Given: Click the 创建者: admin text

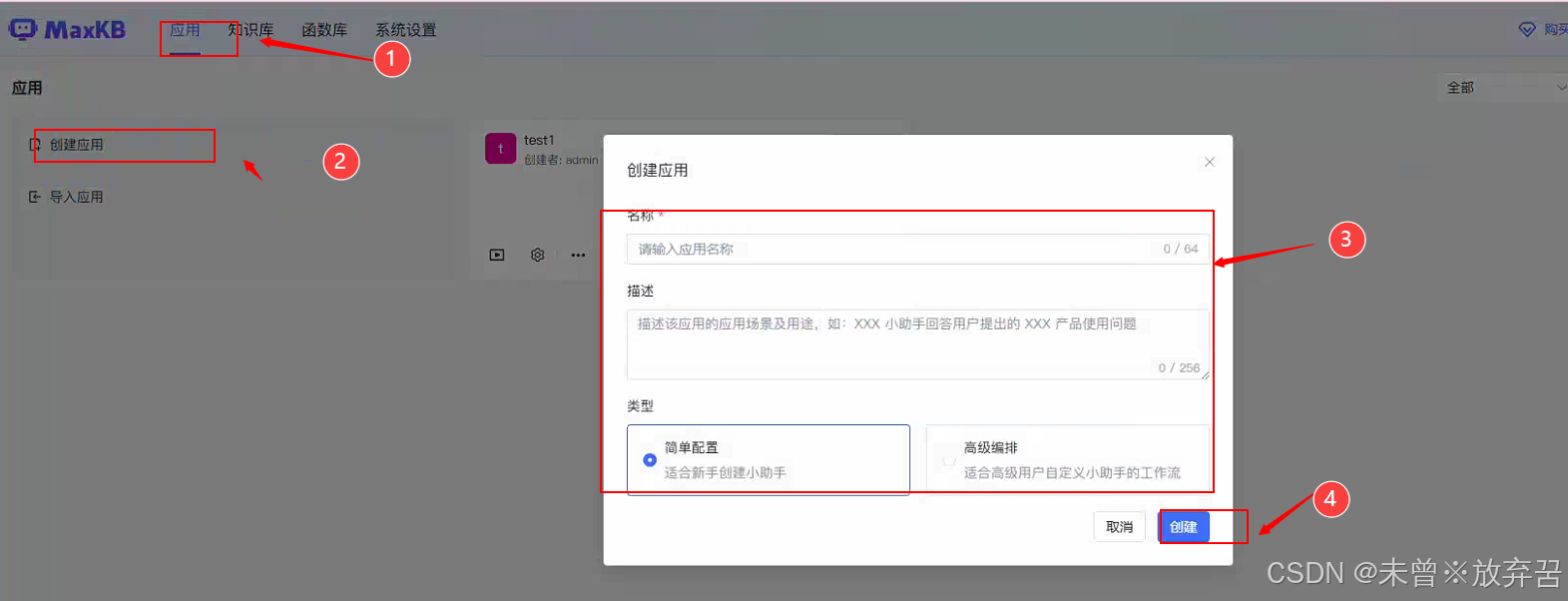Looking at the screenshot, I should pyautogui.click(x=561, y=160).
